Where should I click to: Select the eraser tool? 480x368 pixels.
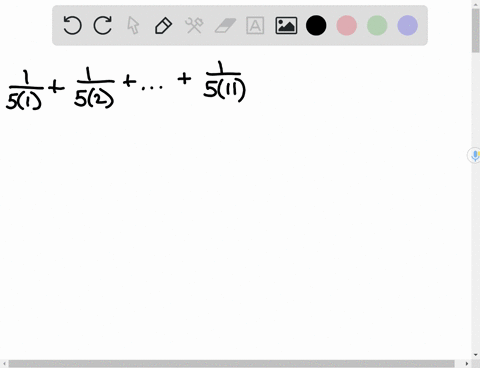[225, 26]
